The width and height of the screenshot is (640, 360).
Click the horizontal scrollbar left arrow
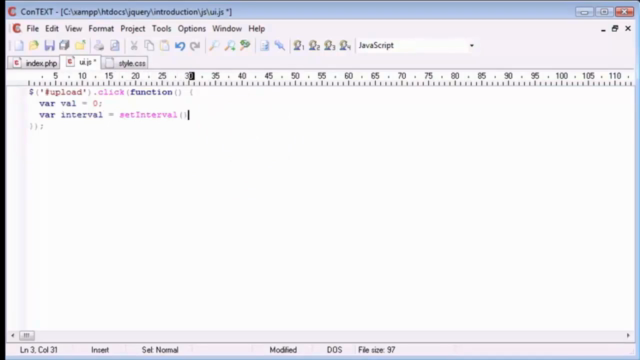coord(13,336)
